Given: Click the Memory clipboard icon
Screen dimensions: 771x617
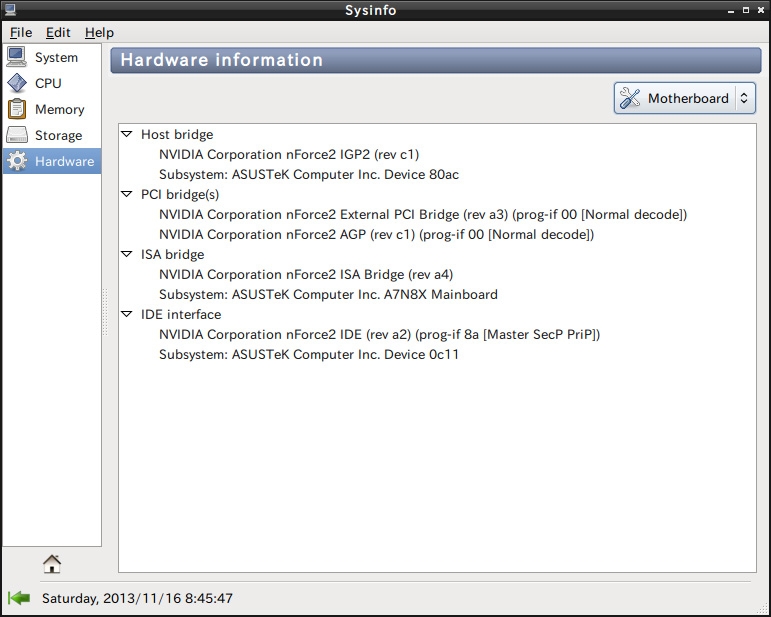Looking at the screenshot, I should coord(17,109).
